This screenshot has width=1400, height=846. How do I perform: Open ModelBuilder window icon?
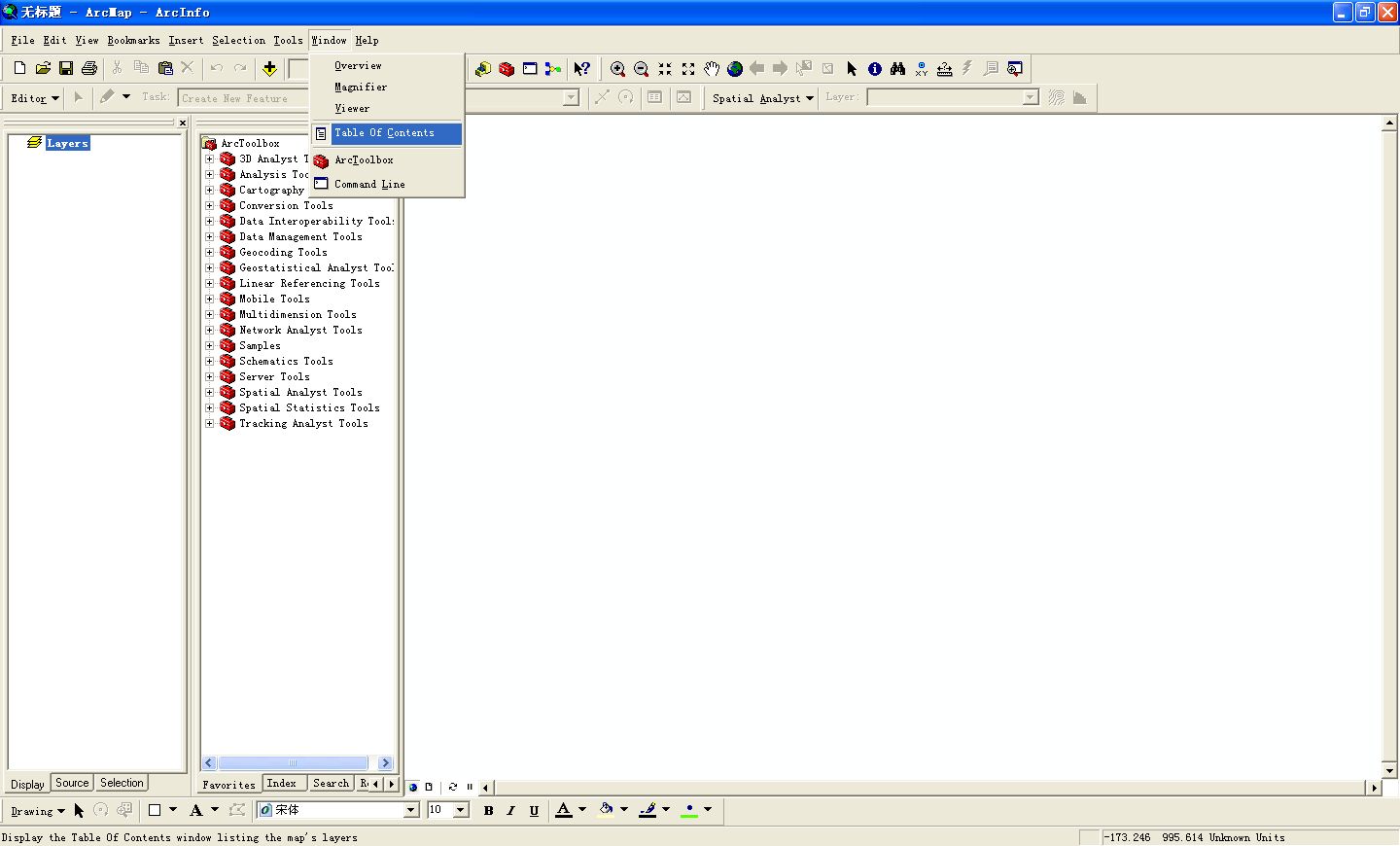(553, 68)
